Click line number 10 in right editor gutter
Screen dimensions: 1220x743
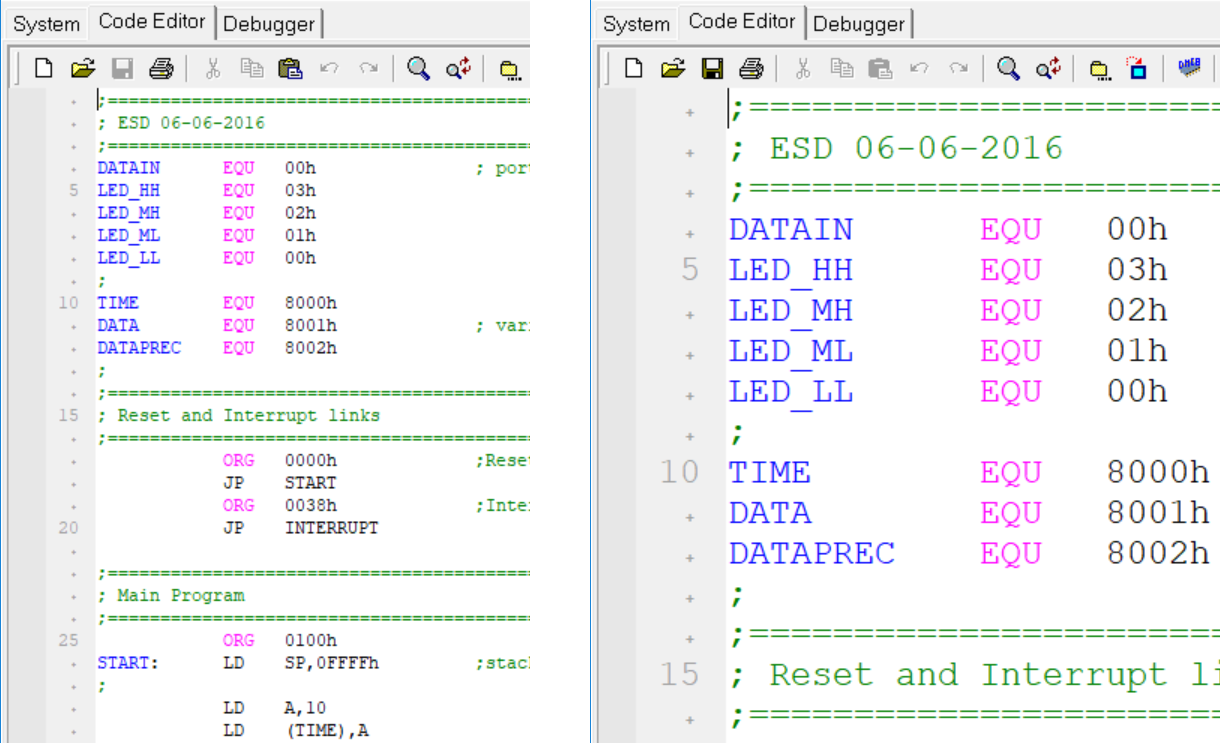click(679, 472)
